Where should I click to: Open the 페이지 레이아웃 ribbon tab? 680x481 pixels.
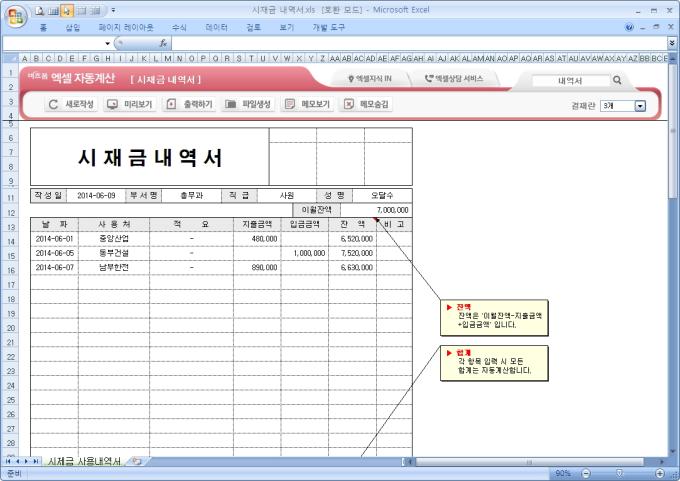[126, 27]
